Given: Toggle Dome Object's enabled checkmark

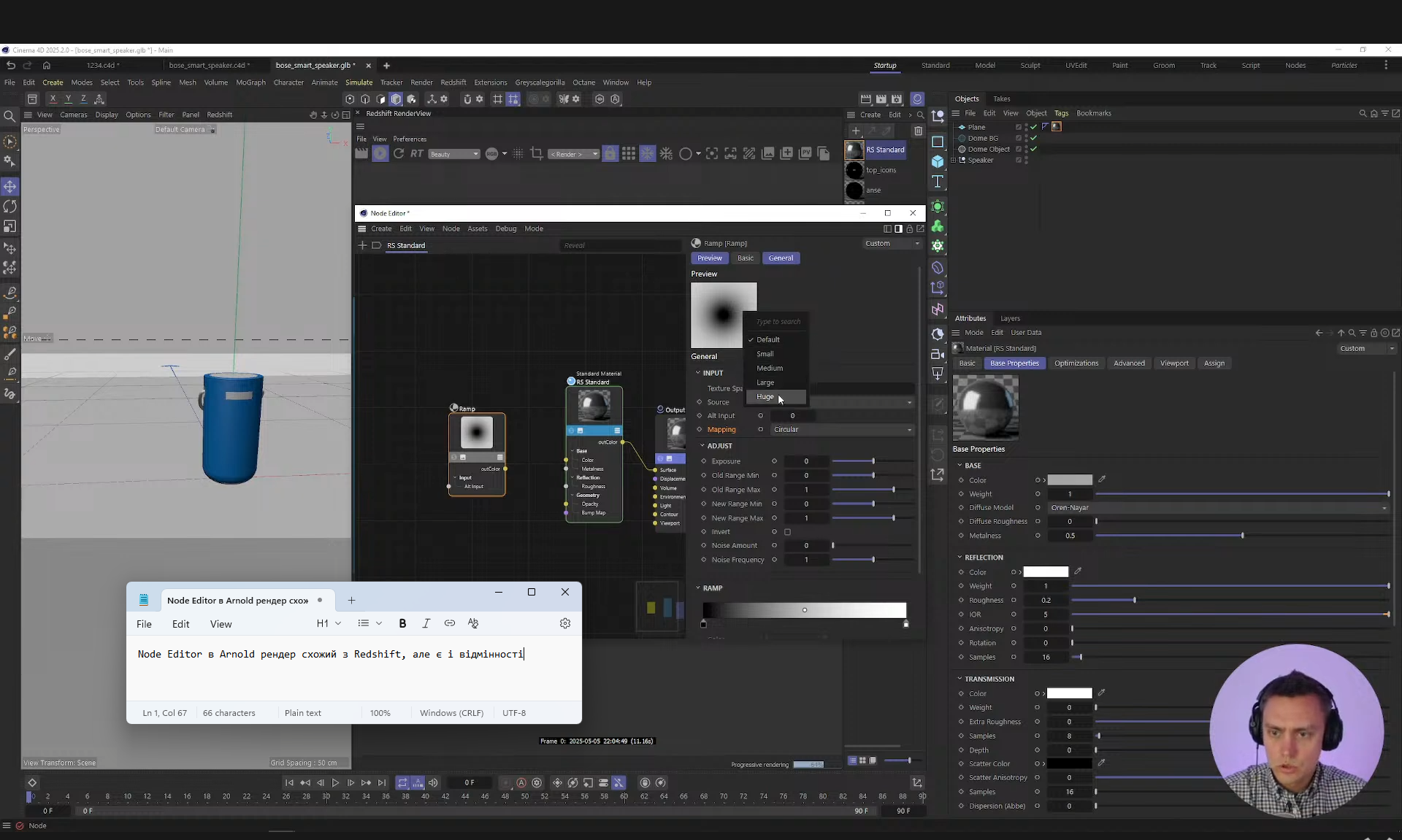Looking at the screenshot, I should coord(1033,149).
